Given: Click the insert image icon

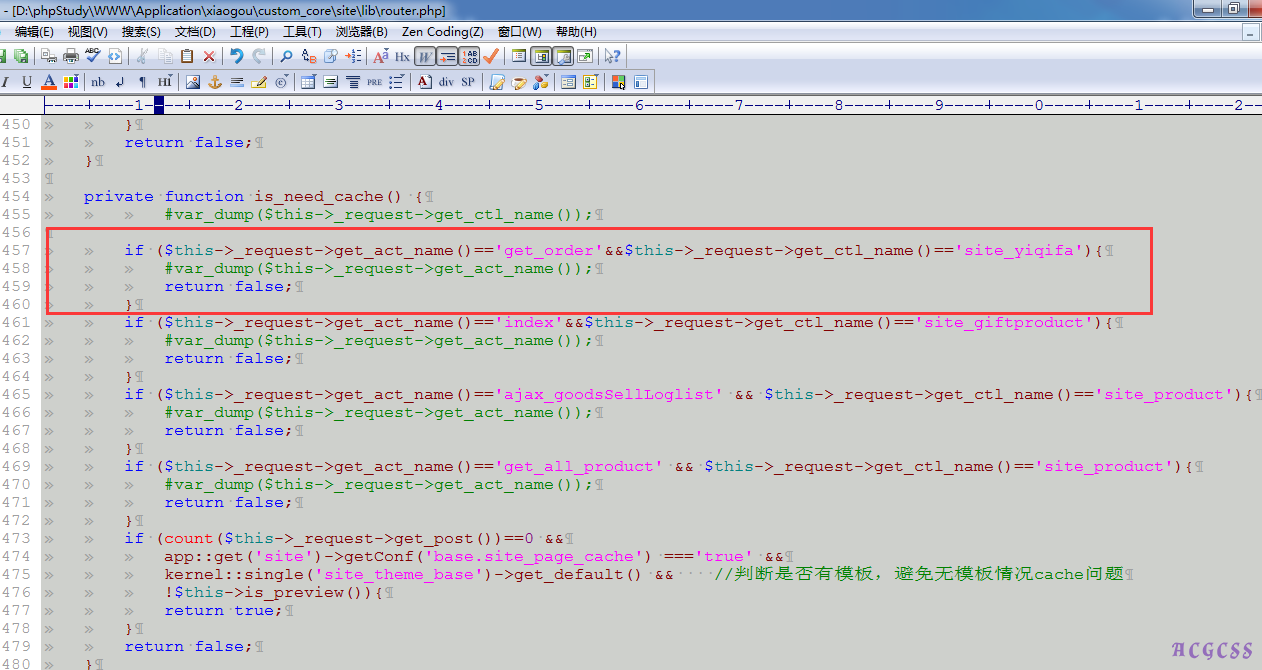Looking at the screenshot, I should pos(192,82).
